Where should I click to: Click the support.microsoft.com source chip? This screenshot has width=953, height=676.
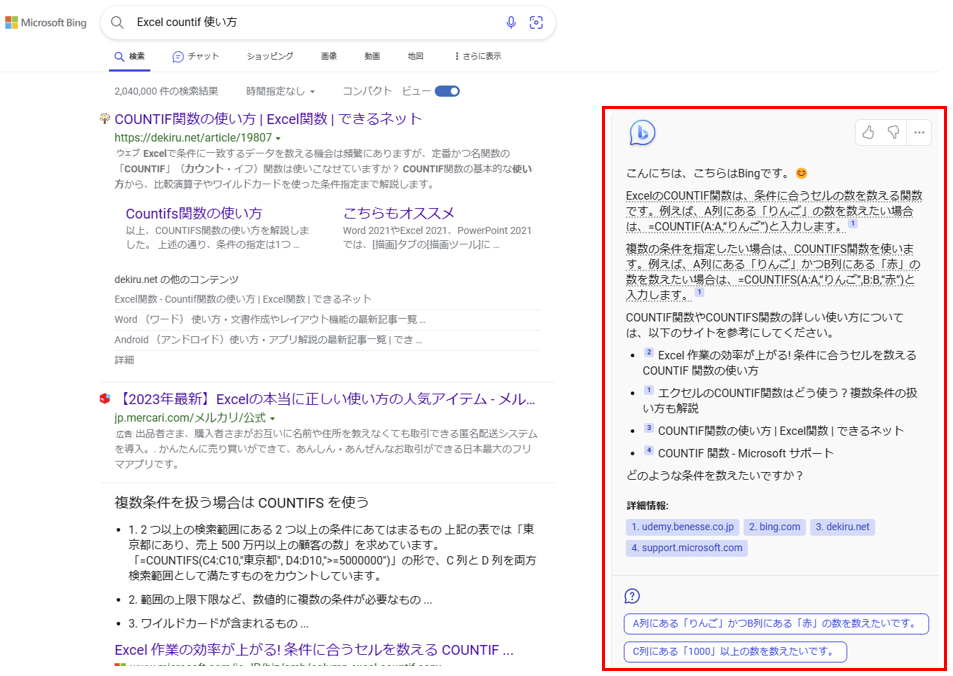(x=687, y=548)
